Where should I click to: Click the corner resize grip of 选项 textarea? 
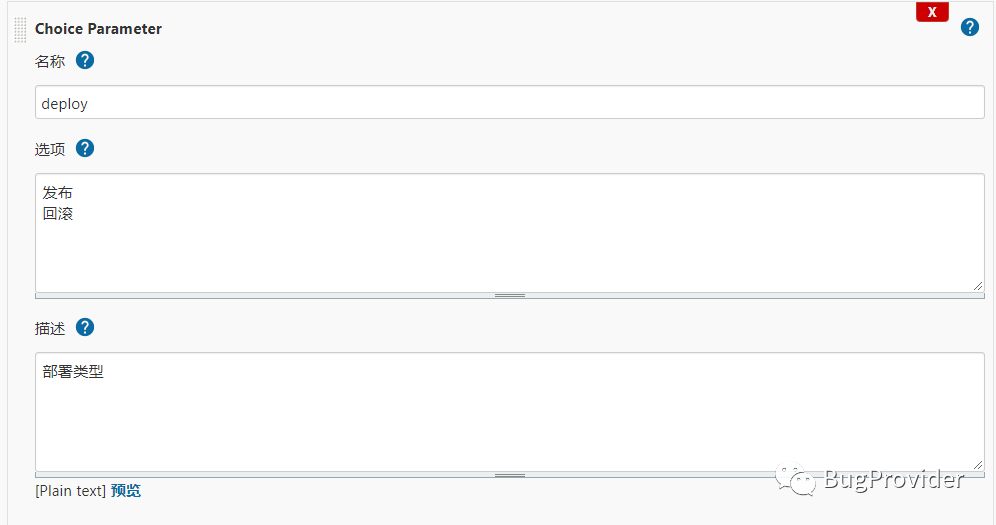pyautogui.click(x=978, y=285)
